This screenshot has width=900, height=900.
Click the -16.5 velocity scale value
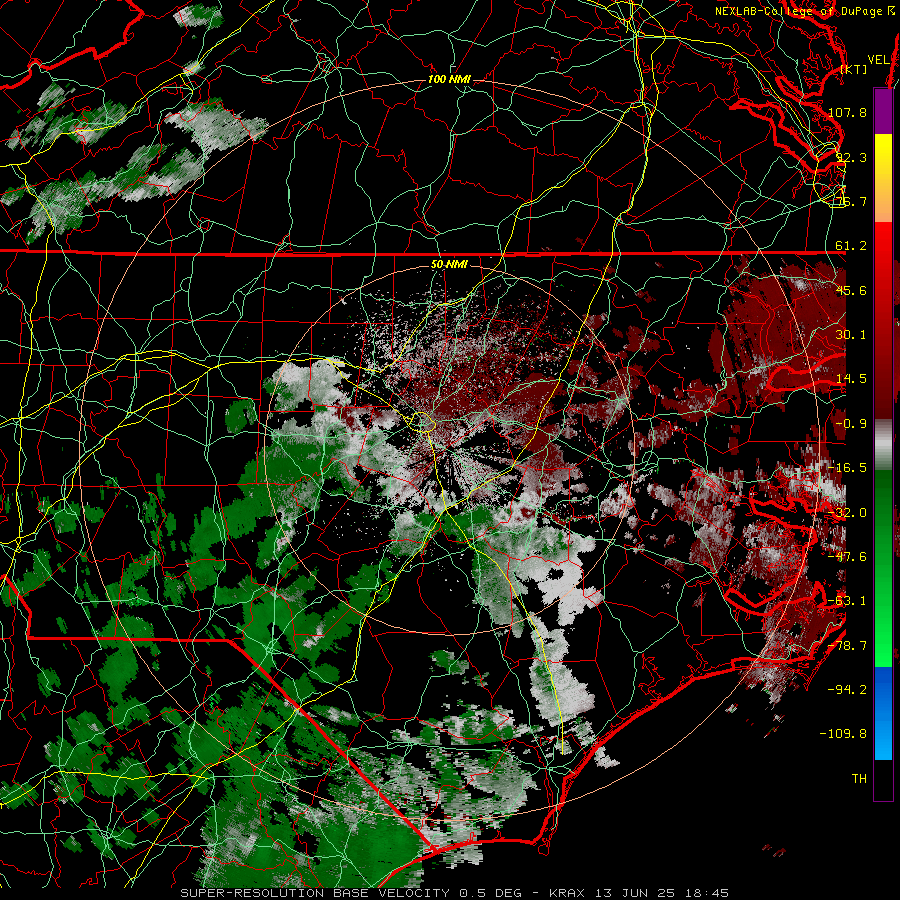tap(847, 468)
